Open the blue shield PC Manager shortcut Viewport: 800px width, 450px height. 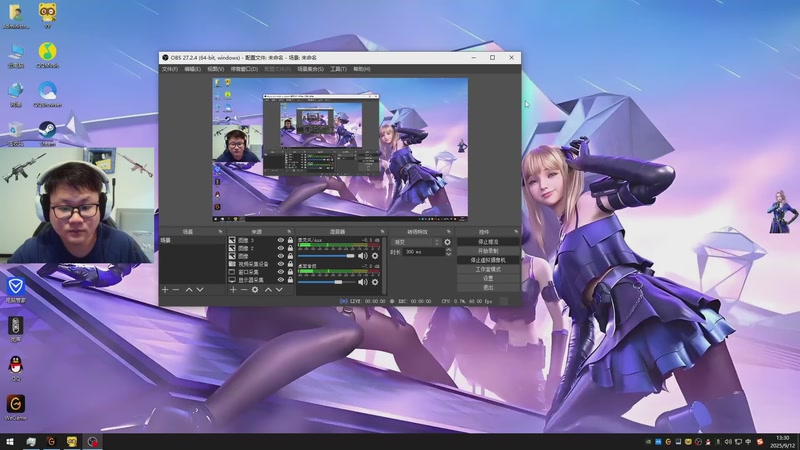(16, 290)
